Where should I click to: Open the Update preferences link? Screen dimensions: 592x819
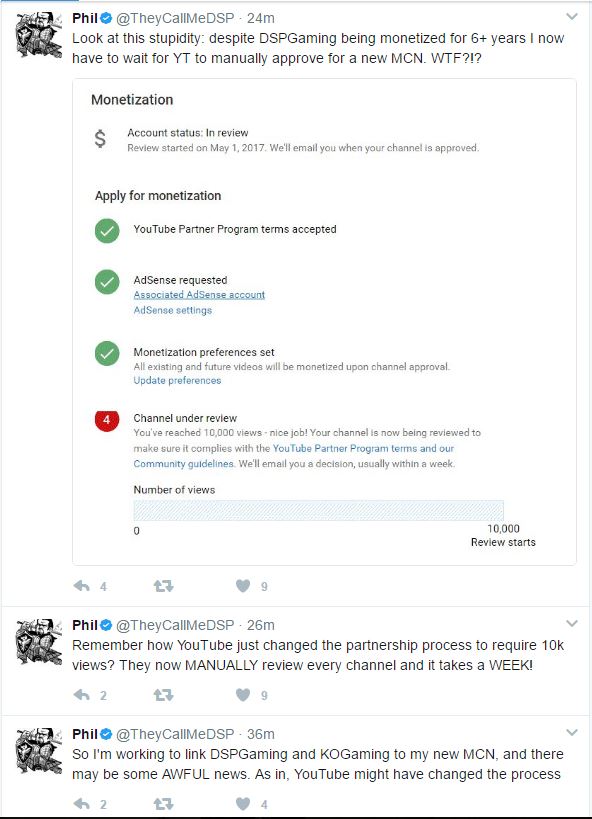pos(177,380)
